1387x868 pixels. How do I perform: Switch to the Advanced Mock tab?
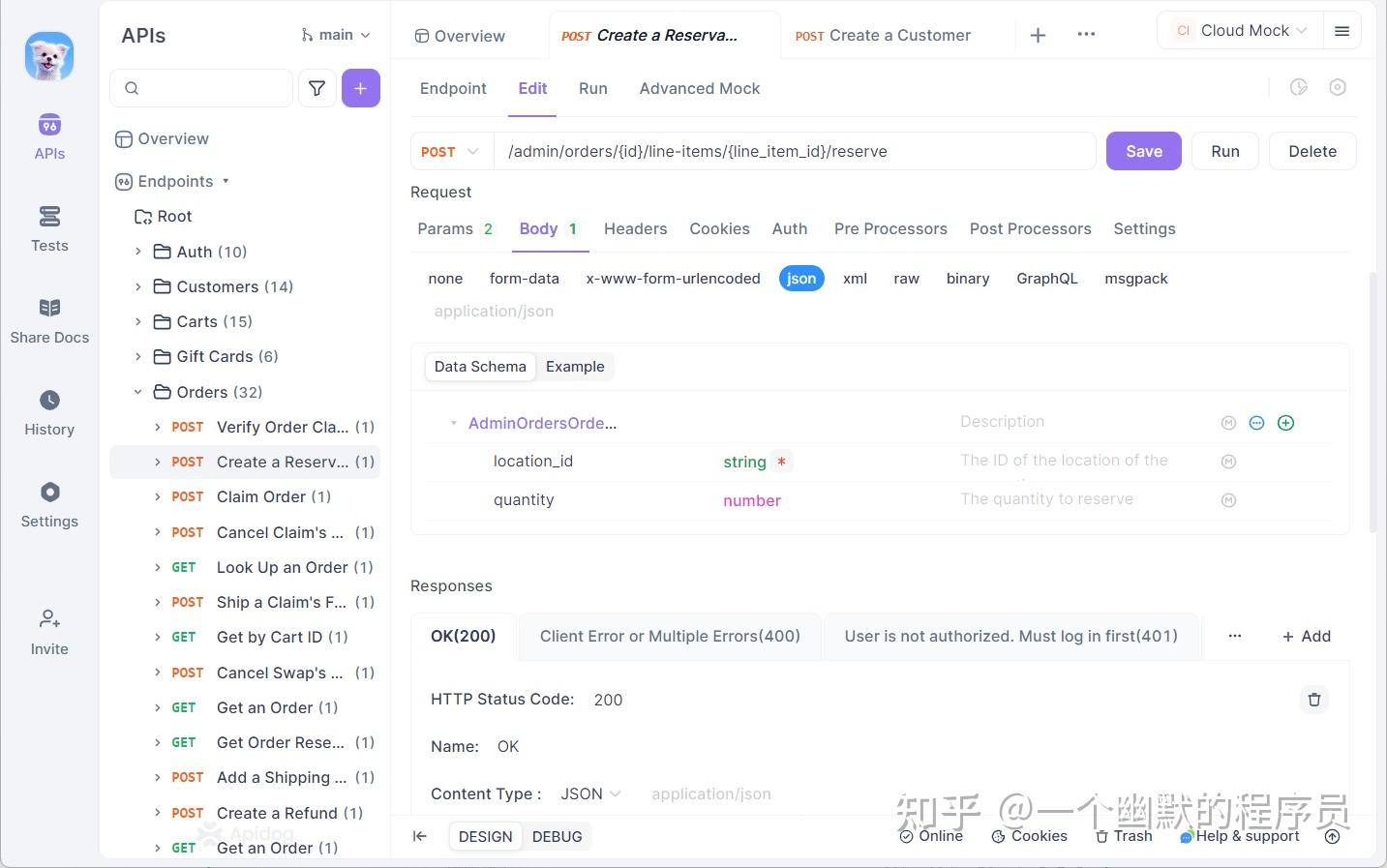(x=699, y=88)
